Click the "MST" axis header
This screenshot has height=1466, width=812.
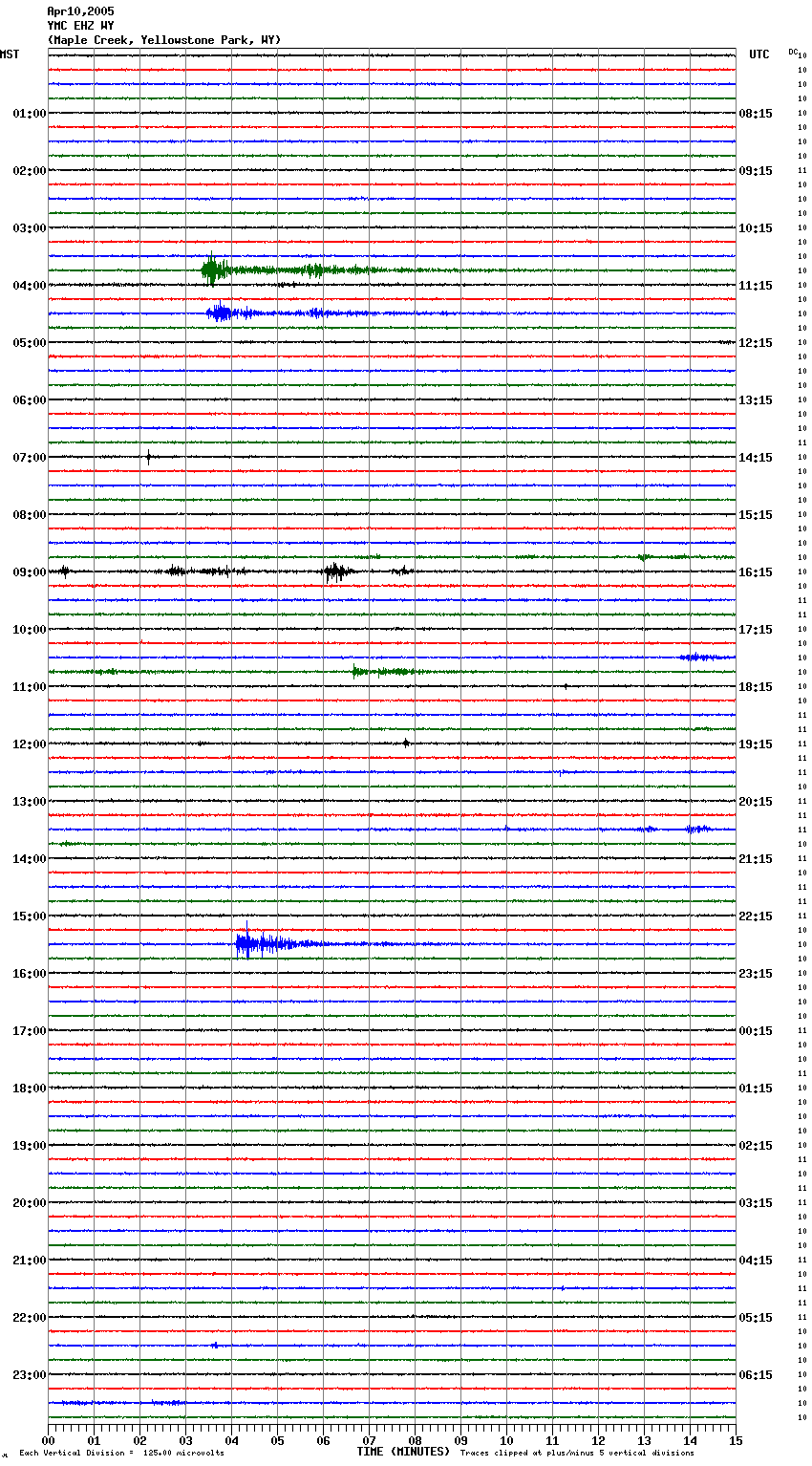click(x=10, y=54)
